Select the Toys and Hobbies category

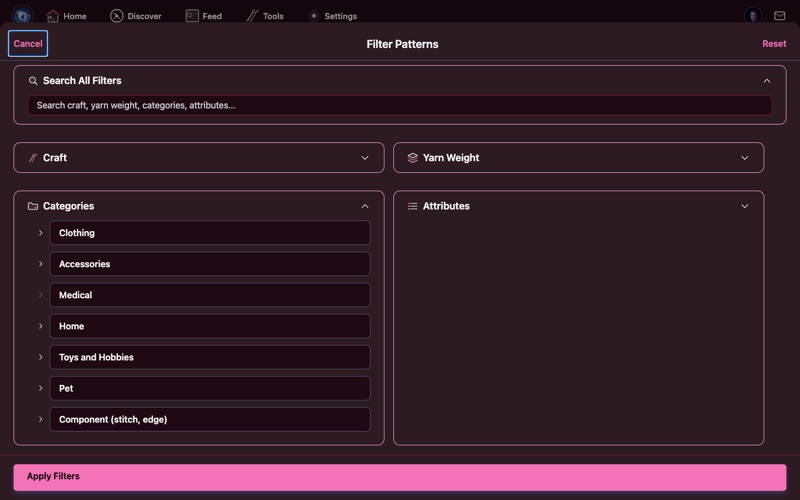210,357
